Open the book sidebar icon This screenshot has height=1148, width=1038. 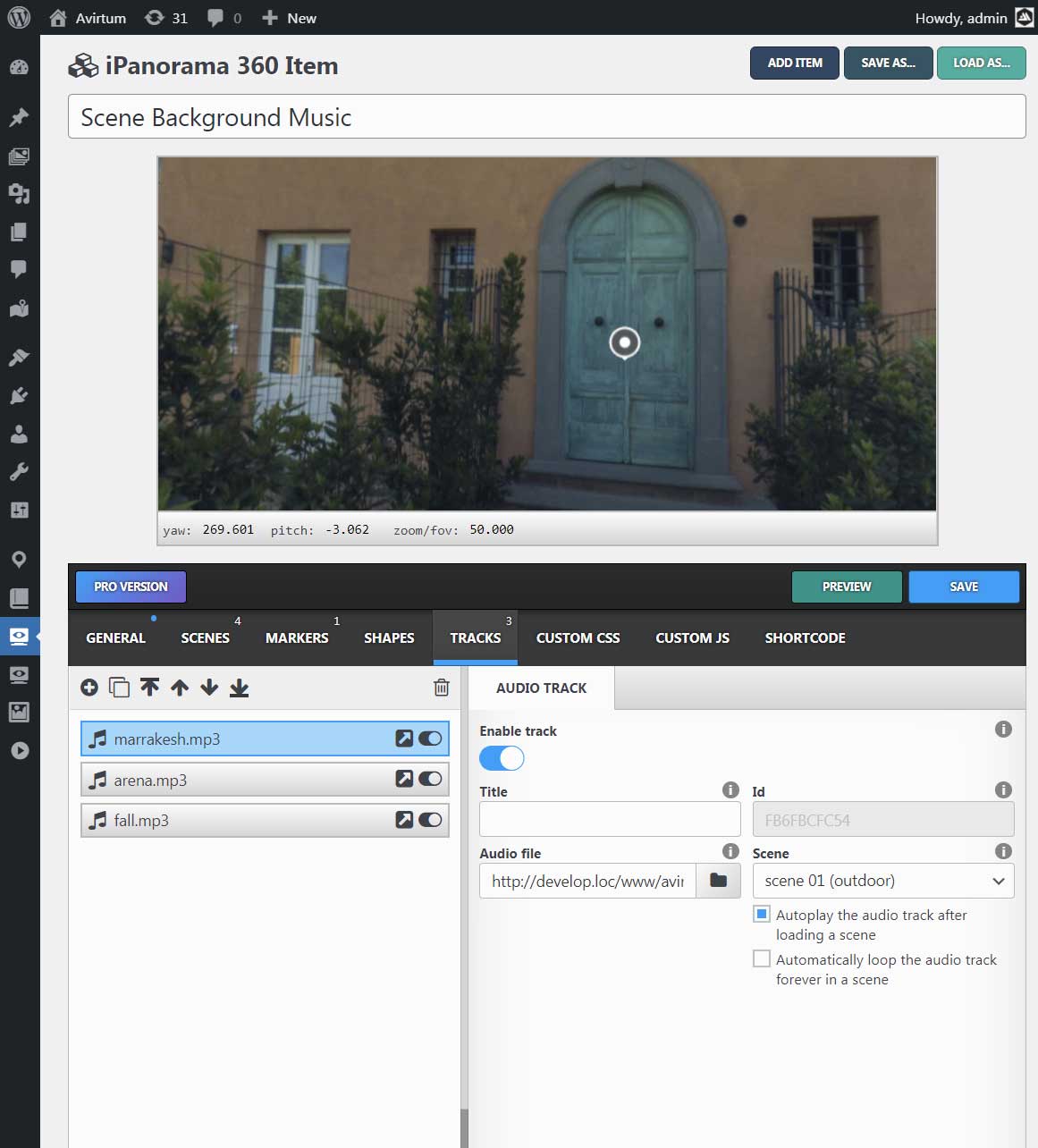pos(19,597)
